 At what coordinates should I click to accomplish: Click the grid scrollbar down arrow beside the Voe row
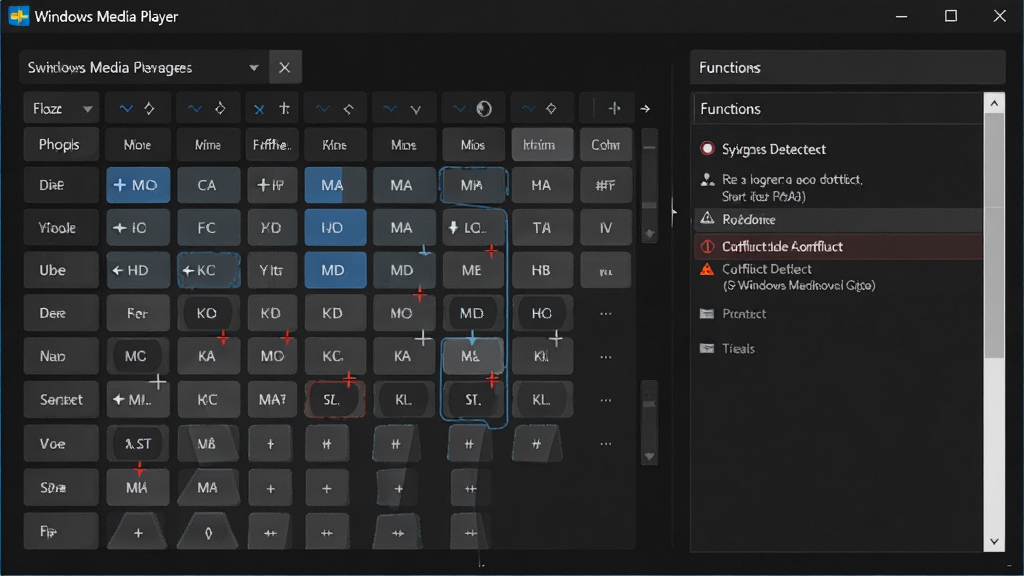pyautogui.click(x=649, y=456)
